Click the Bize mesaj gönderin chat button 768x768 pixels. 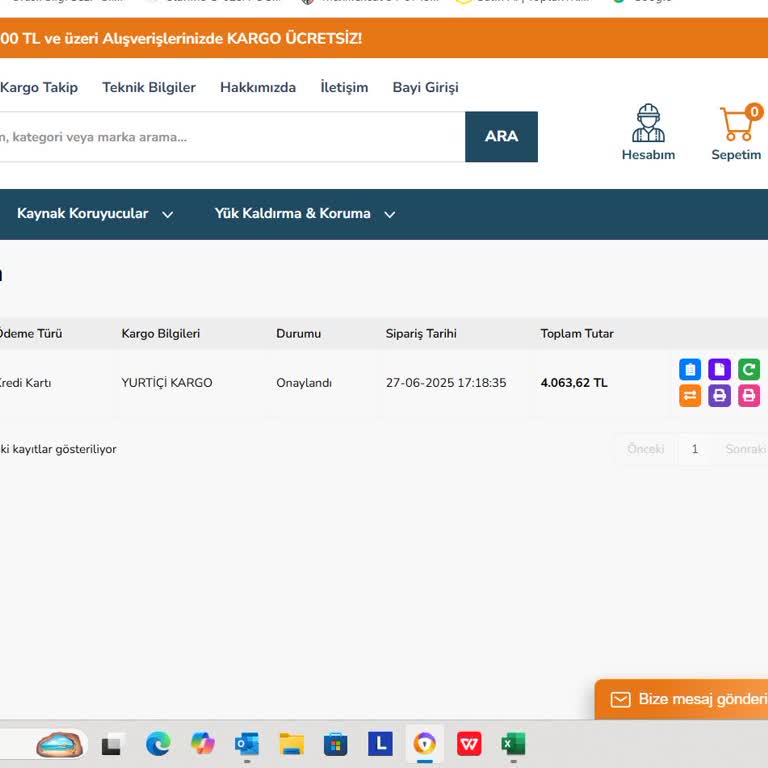(690, 699)
